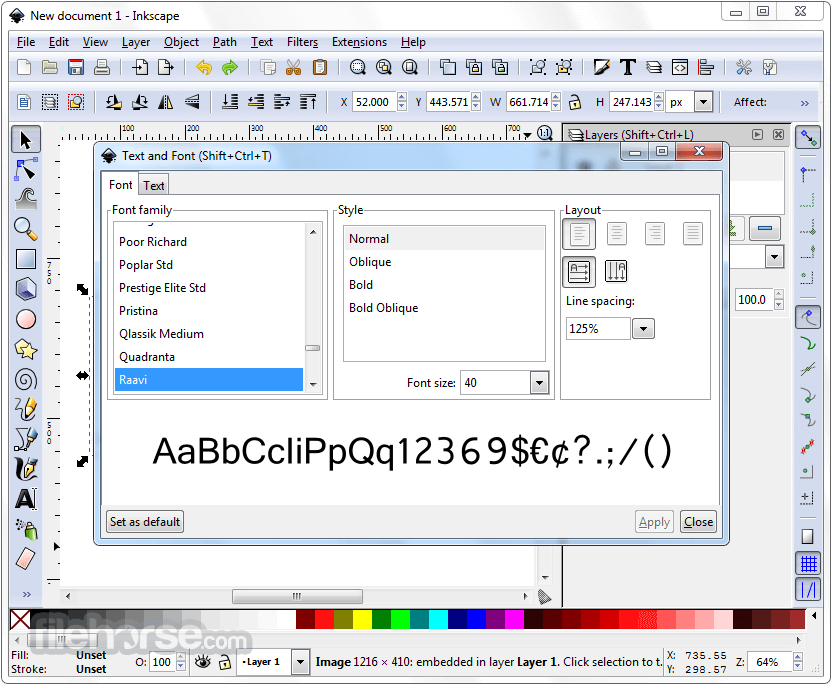The width and height of the screenshot is (832, 685).
Task: Open the XML editor icon
Action: 680,67
